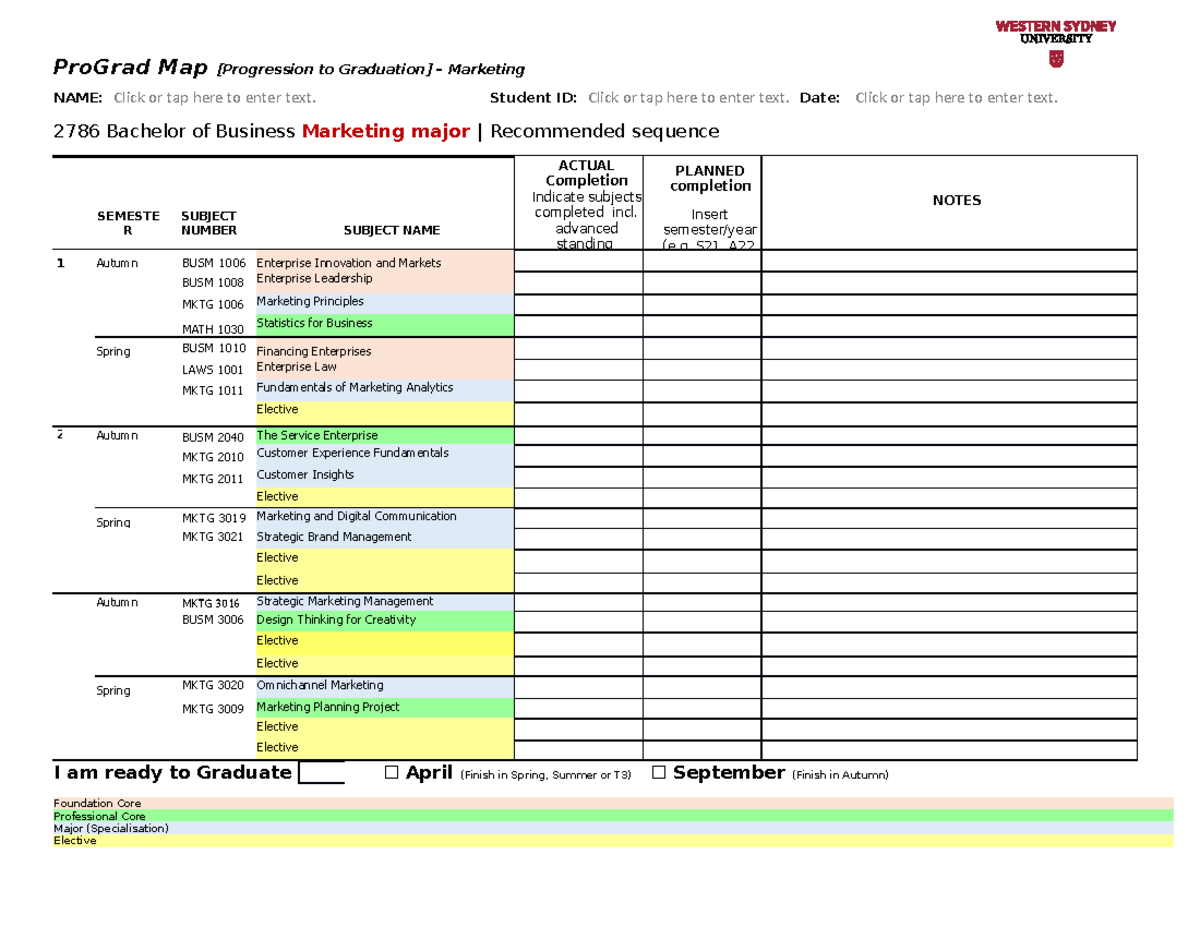Check the April graduation checkbox
The width and height of the screenshot is (1200, 927).
(x=390, y=772)
